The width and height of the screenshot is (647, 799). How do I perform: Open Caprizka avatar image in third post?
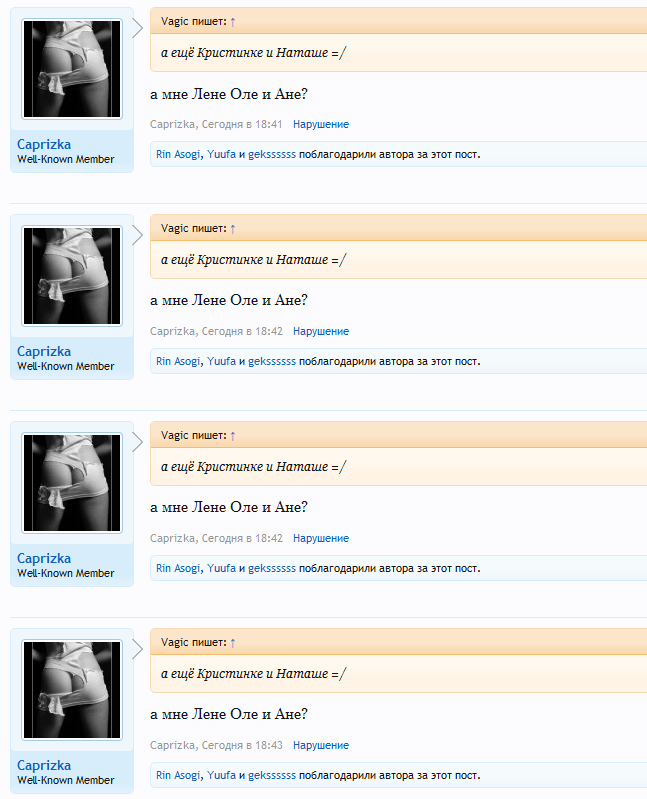(72, 483)
